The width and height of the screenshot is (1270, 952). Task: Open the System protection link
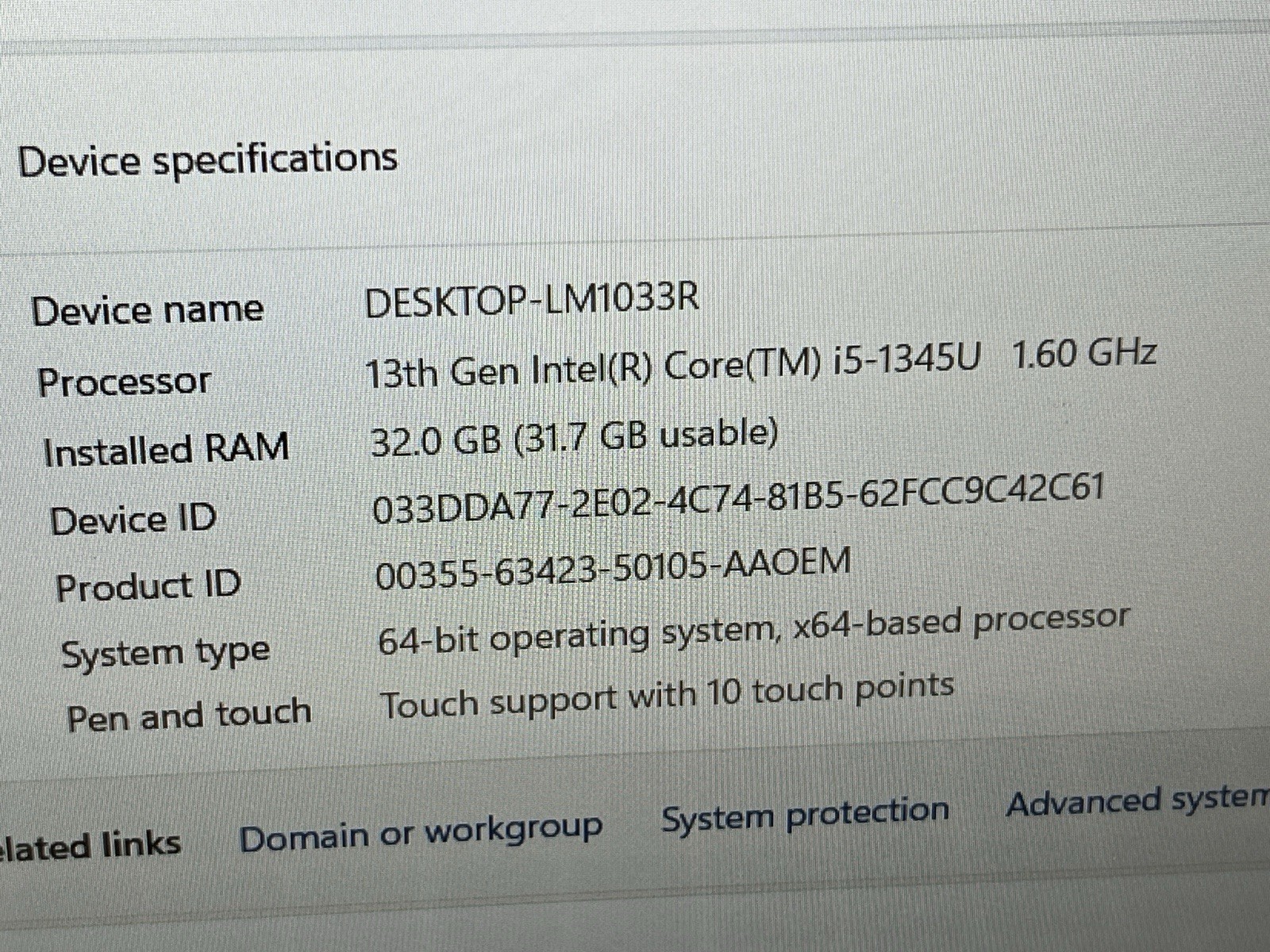(x=805, y=814)
